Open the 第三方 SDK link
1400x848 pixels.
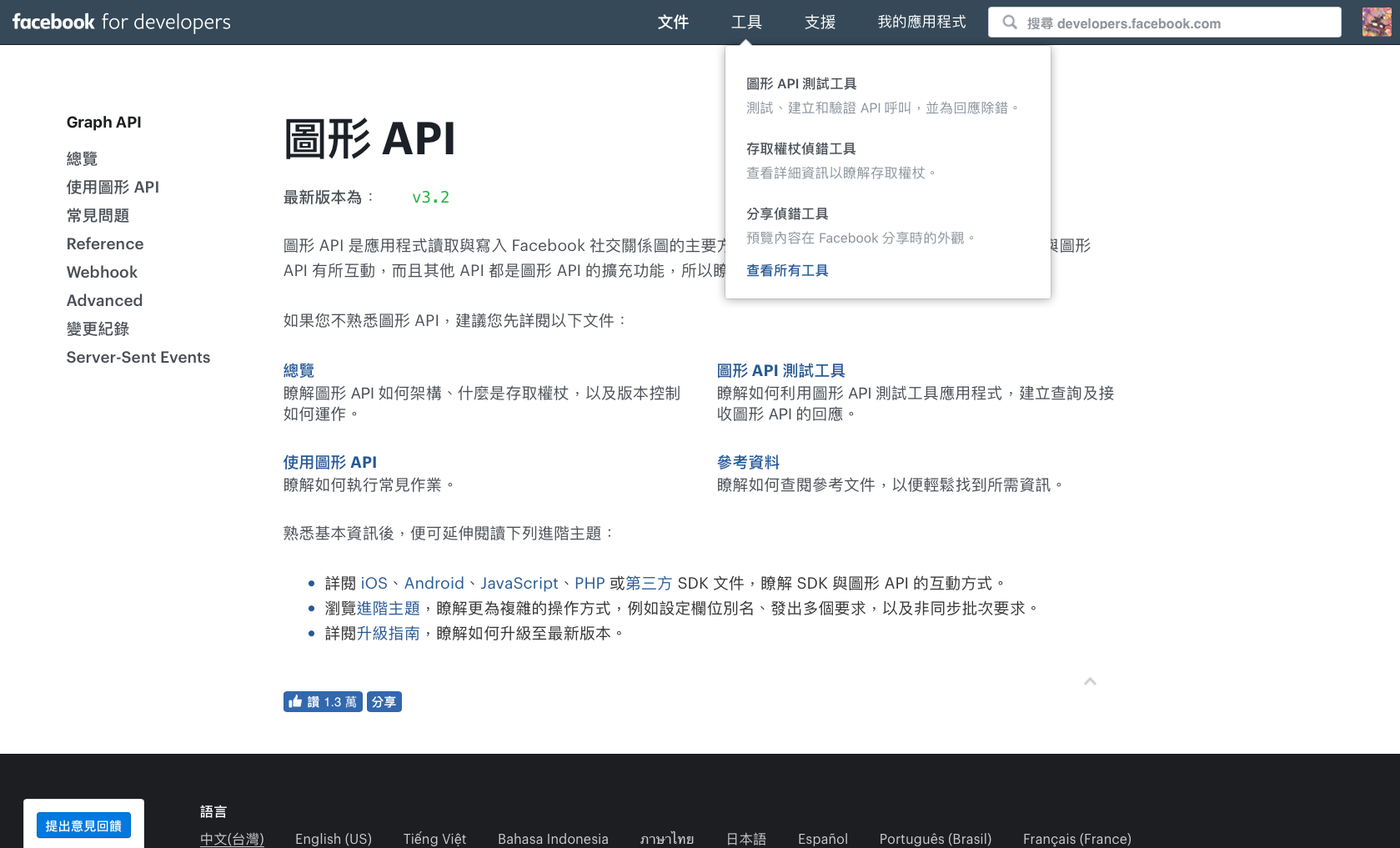click(649, 583)
